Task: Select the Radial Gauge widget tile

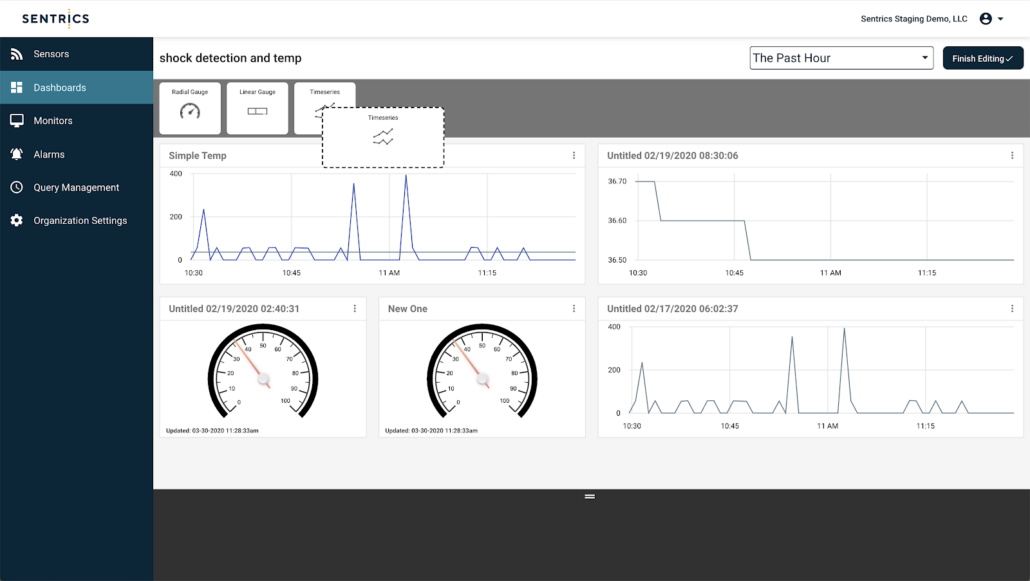Action: [x=190, y=108]
